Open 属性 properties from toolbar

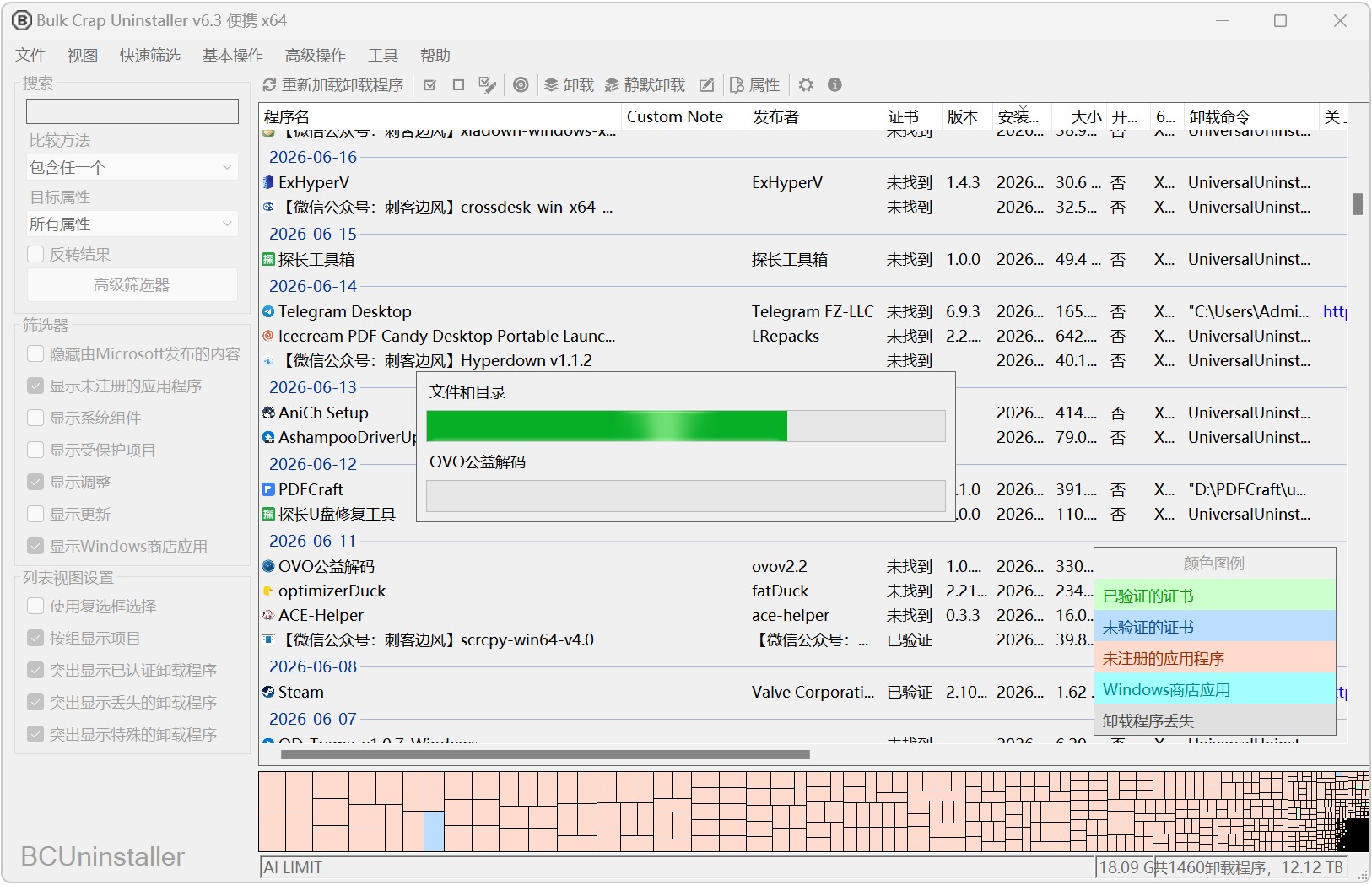754,85
